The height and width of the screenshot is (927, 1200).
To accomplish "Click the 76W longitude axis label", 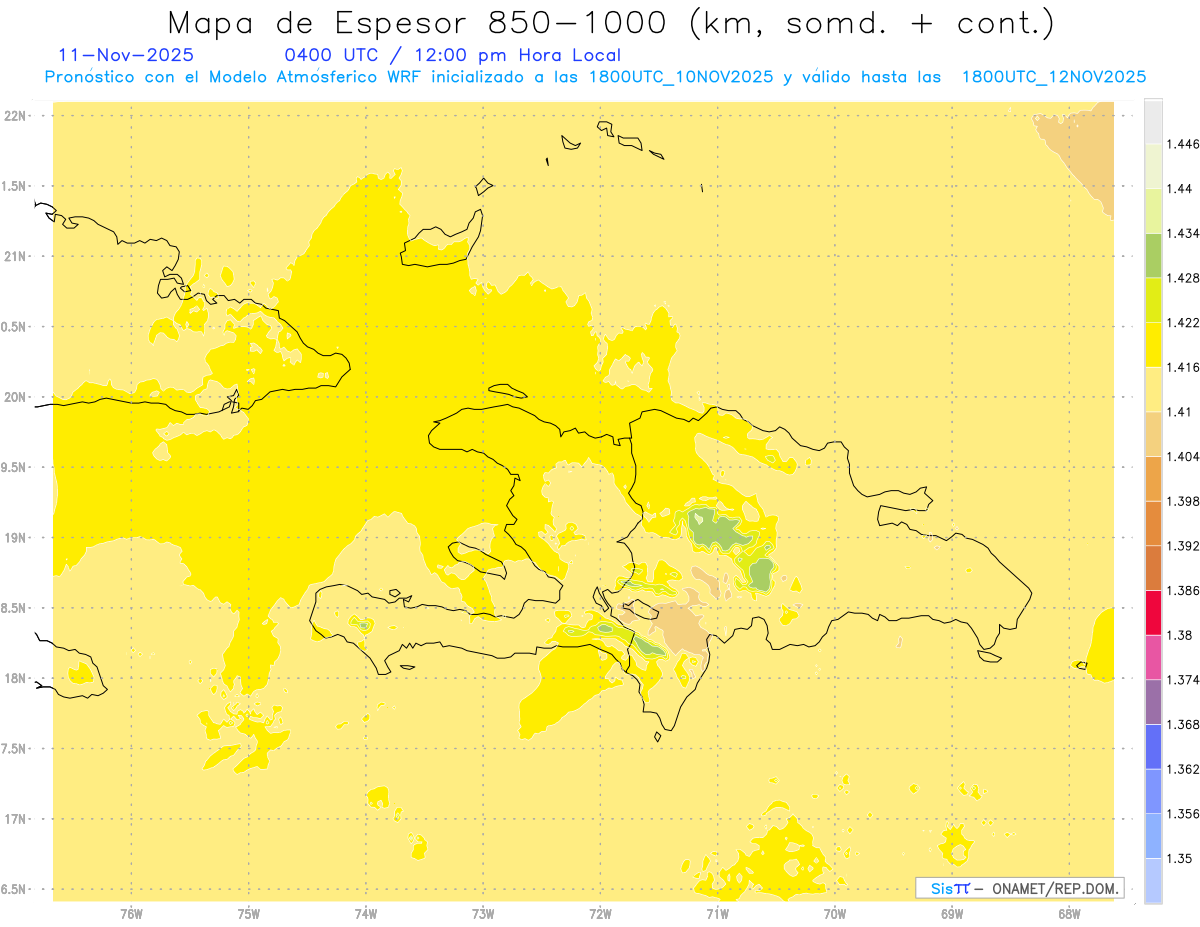I will click(131, 914).
